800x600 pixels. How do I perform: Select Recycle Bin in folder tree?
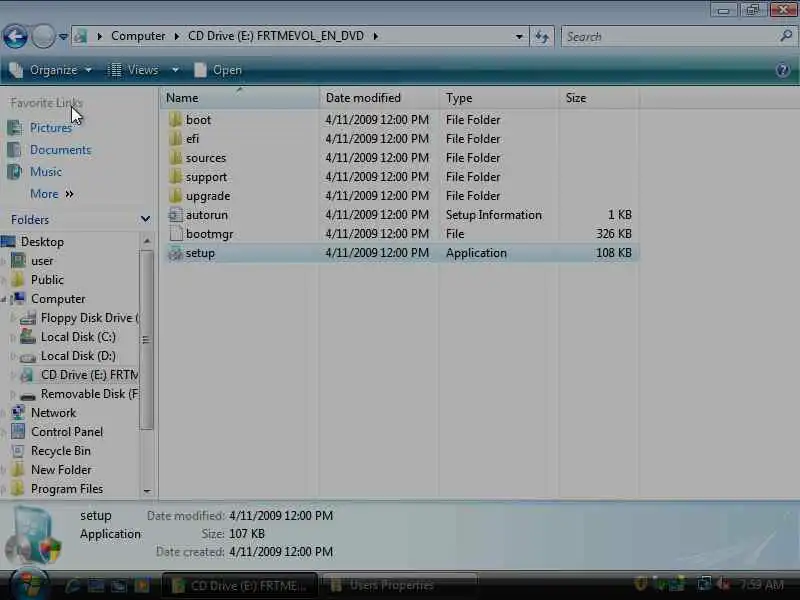(60, 451)
